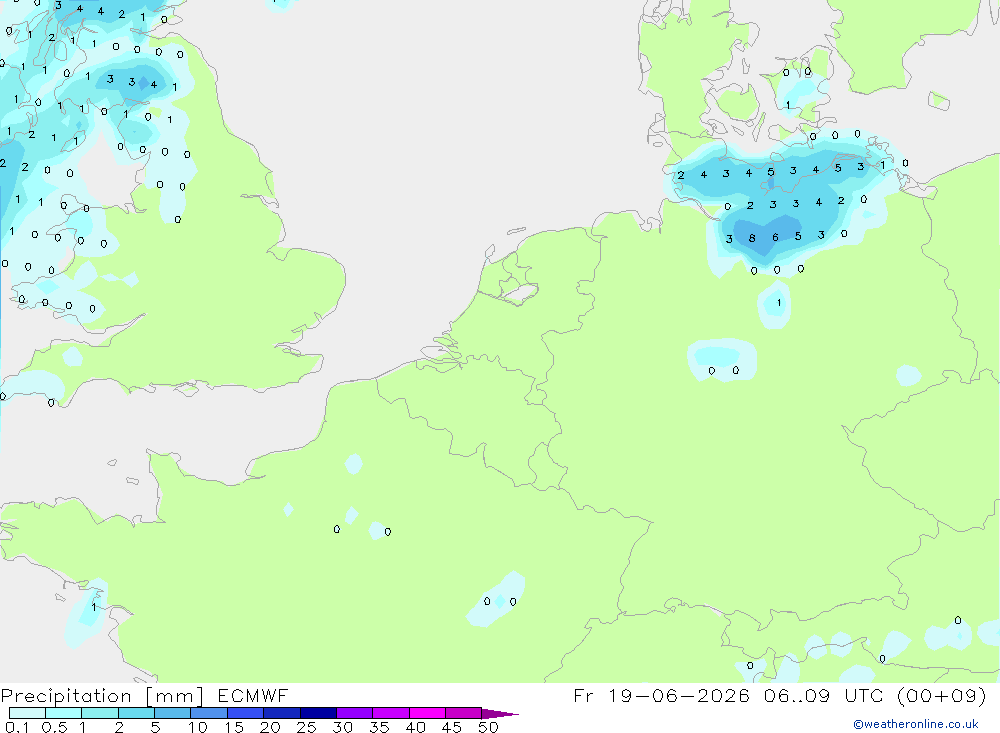The width and height of the screenshot is (1000, 733).
Task: Pick the 20–25 mm dark blue swatch
Action: (x=282, y=713)
